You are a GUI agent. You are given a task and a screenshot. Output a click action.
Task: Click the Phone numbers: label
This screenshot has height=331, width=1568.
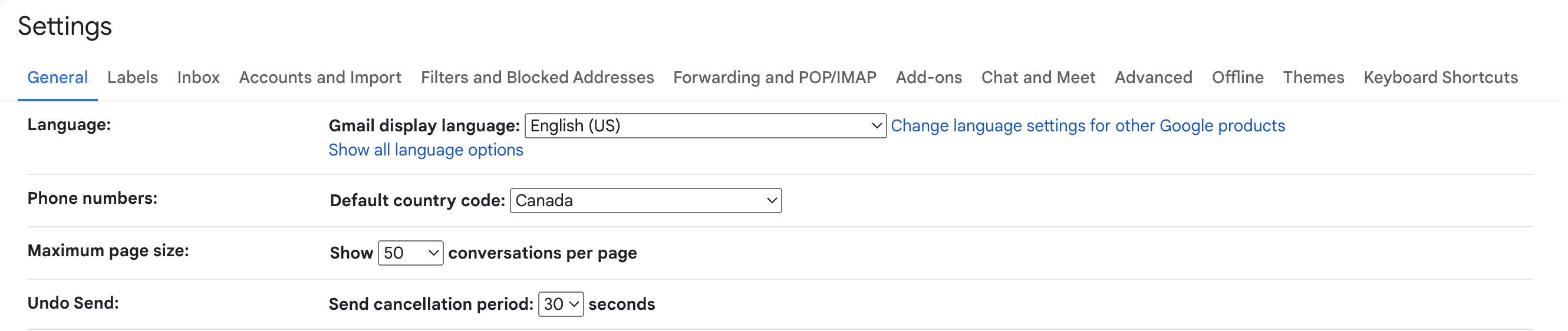pos(93,198)
